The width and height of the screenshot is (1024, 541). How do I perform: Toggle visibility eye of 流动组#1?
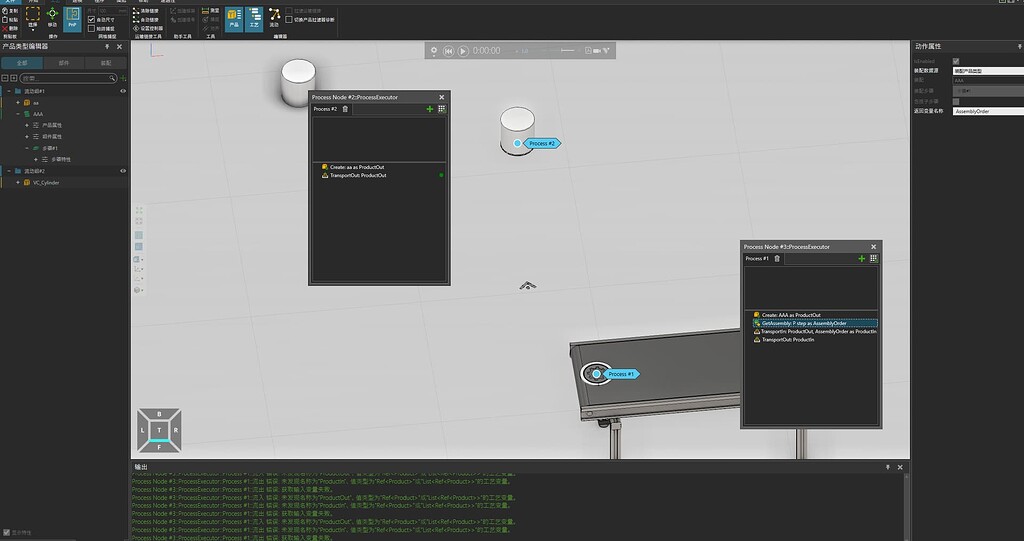coord(123,91)
